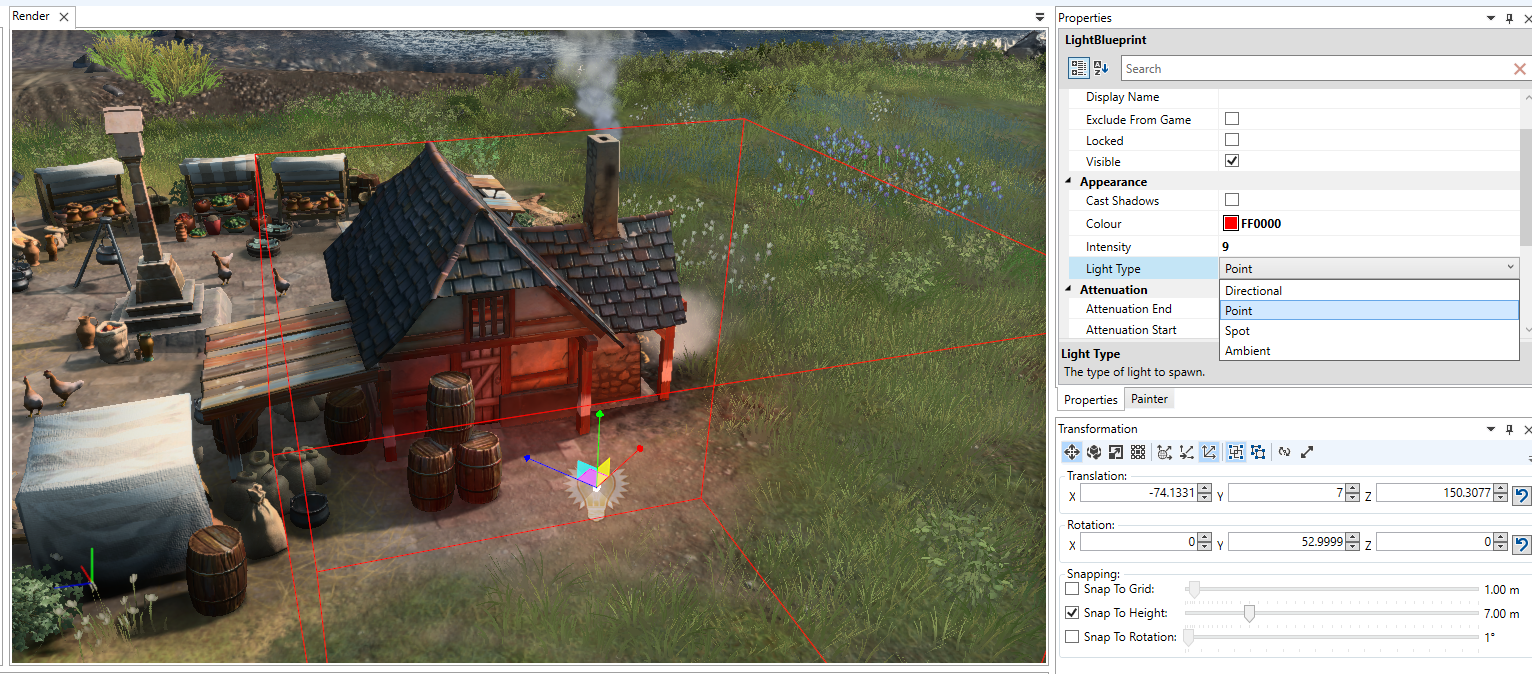Reset translation with the undo arrow
The width and height of the screenshot is (1532, 674).
[x=1521, y=494]
